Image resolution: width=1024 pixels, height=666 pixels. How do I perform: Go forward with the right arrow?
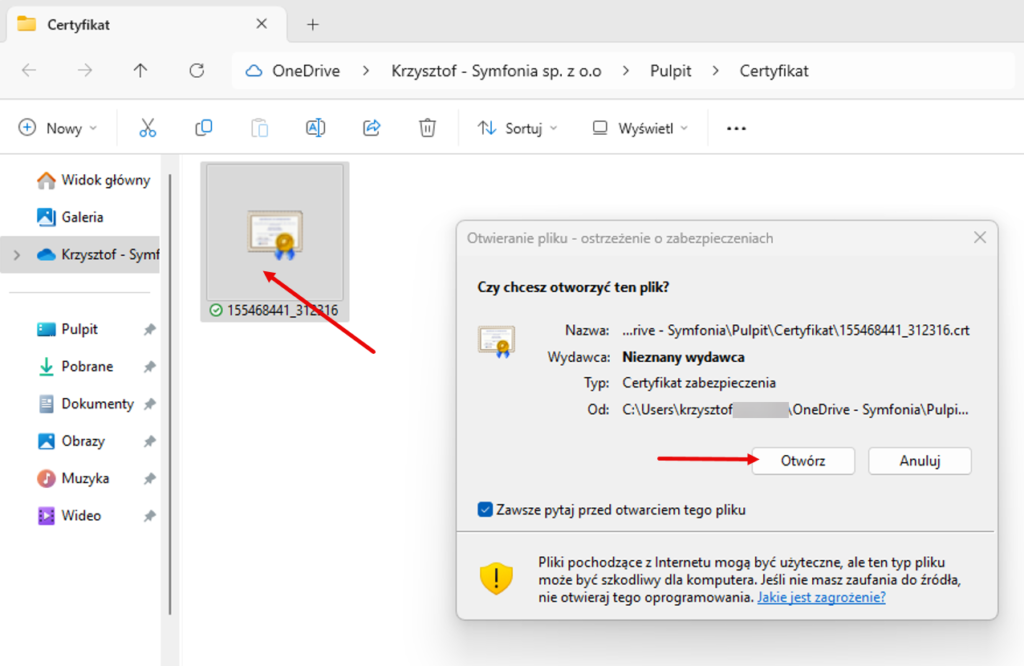85,71
